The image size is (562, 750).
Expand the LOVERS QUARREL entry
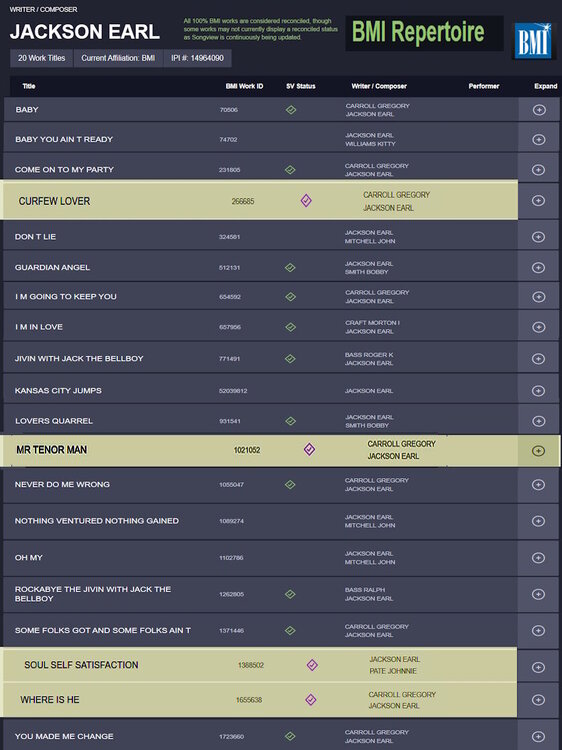click(x=539, y=421)
